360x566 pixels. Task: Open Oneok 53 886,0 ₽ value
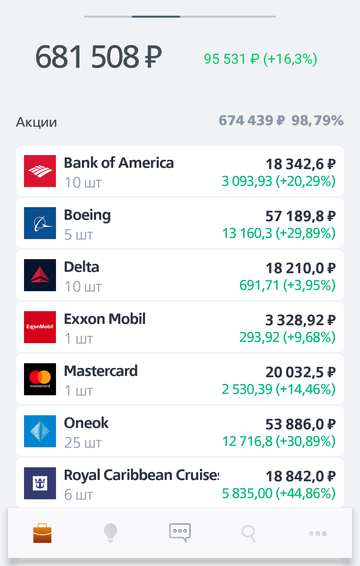pyautogui.click(x=300, y=424)
